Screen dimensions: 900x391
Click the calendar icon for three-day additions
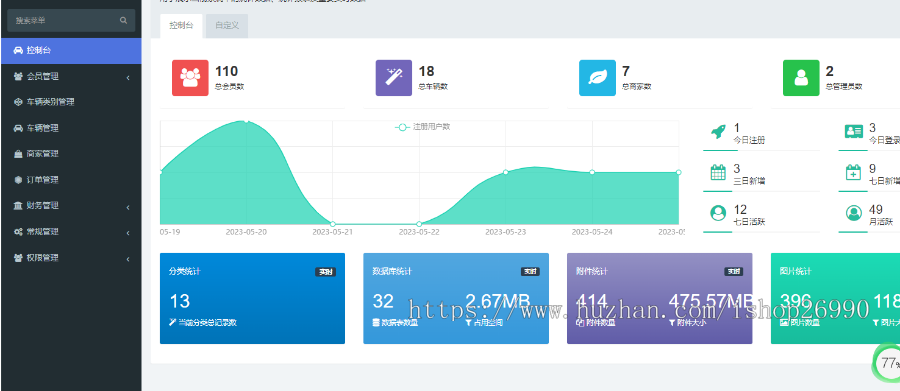click(x=718, y=172)
